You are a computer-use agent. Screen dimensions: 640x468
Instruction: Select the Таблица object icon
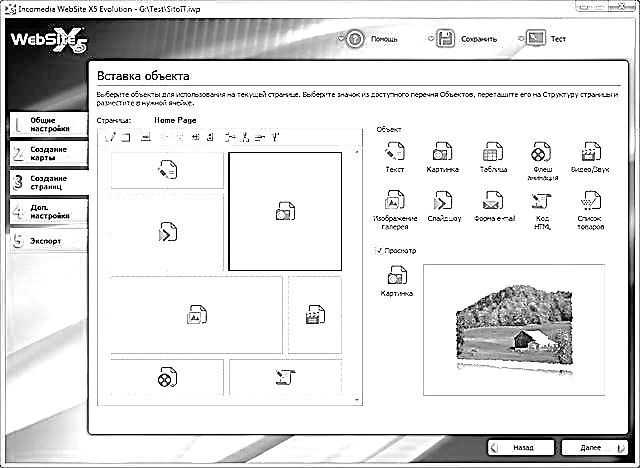[x=493, y=152]
